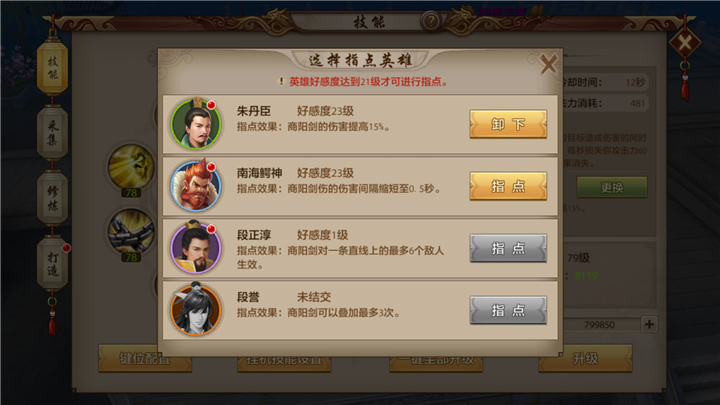
Task: Unequip 朱丹臣 with 卸下 button
Action: click(x=508, y=124)
